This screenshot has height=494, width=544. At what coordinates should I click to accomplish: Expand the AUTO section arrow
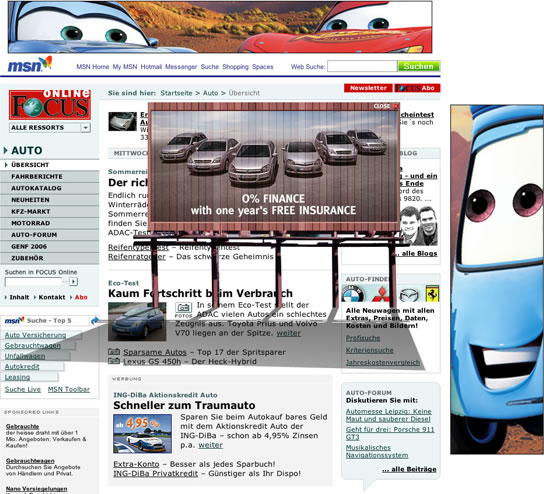[x=5, y=150]
